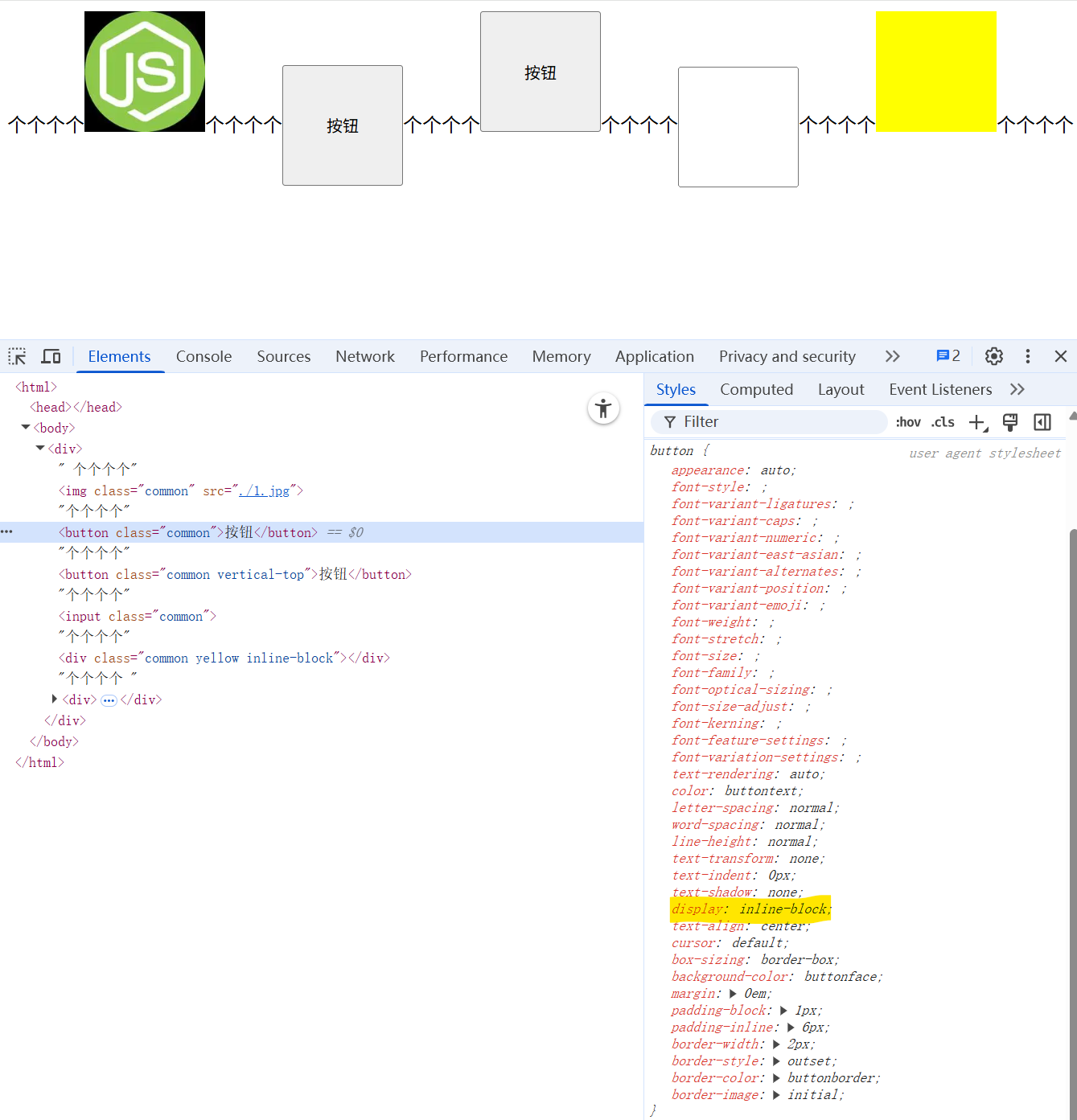
Task: Click the appearance: auto declaration
Action: coord(734,470)
